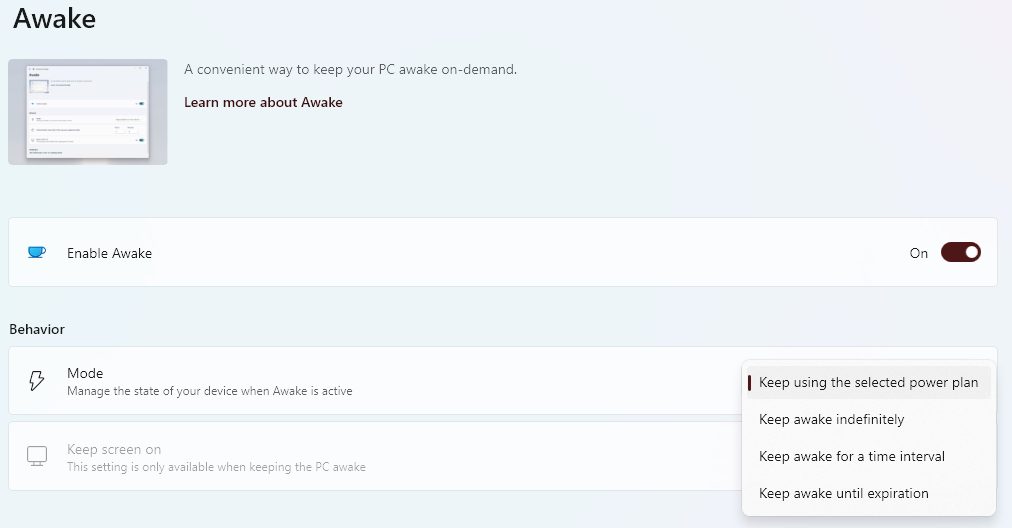This screenshot has height=528, width=1012.
Task: Choose Keep awake indefinitely option
Action: [x=831, y=419]
